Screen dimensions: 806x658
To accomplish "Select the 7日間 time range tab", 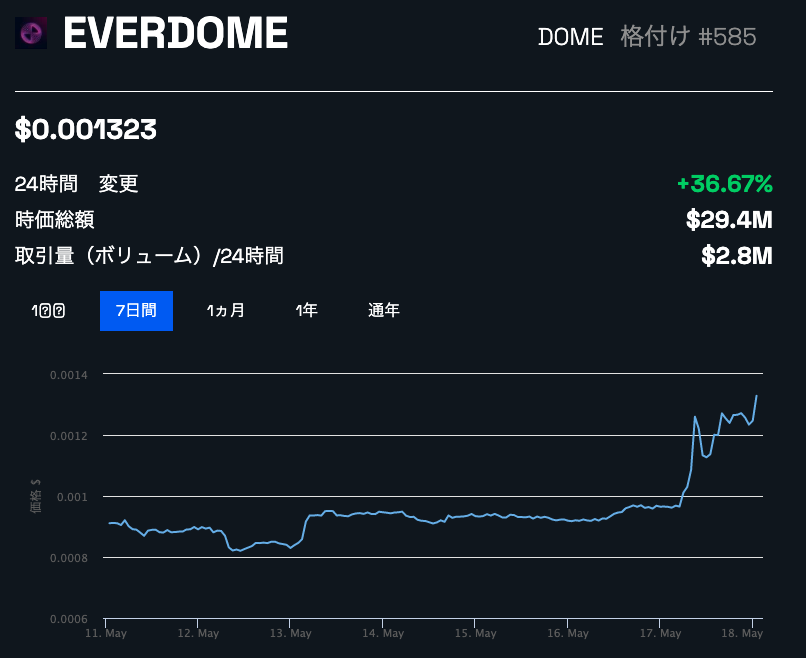I will (136, 310).
